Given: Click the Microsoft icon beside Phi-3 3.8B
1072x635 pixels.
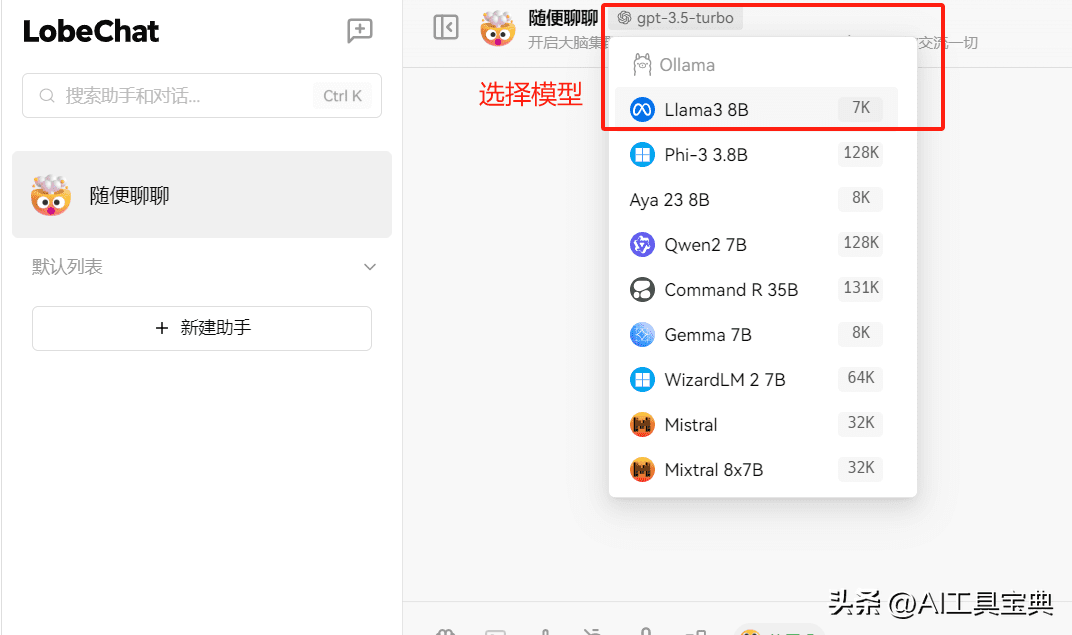Looking at the screenshot, I should [642, 155].
